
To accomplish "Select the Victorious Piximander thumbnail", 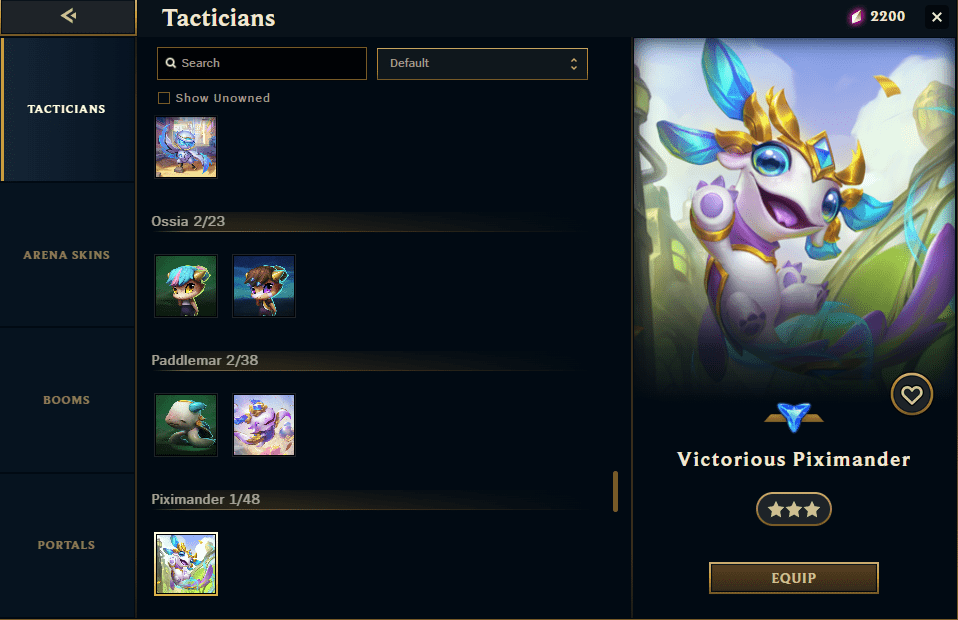I will click(x=186, y=563).
